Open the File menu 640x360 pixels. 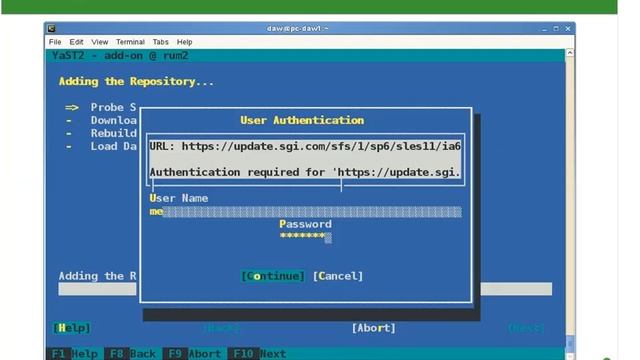(x=55, y=42)
